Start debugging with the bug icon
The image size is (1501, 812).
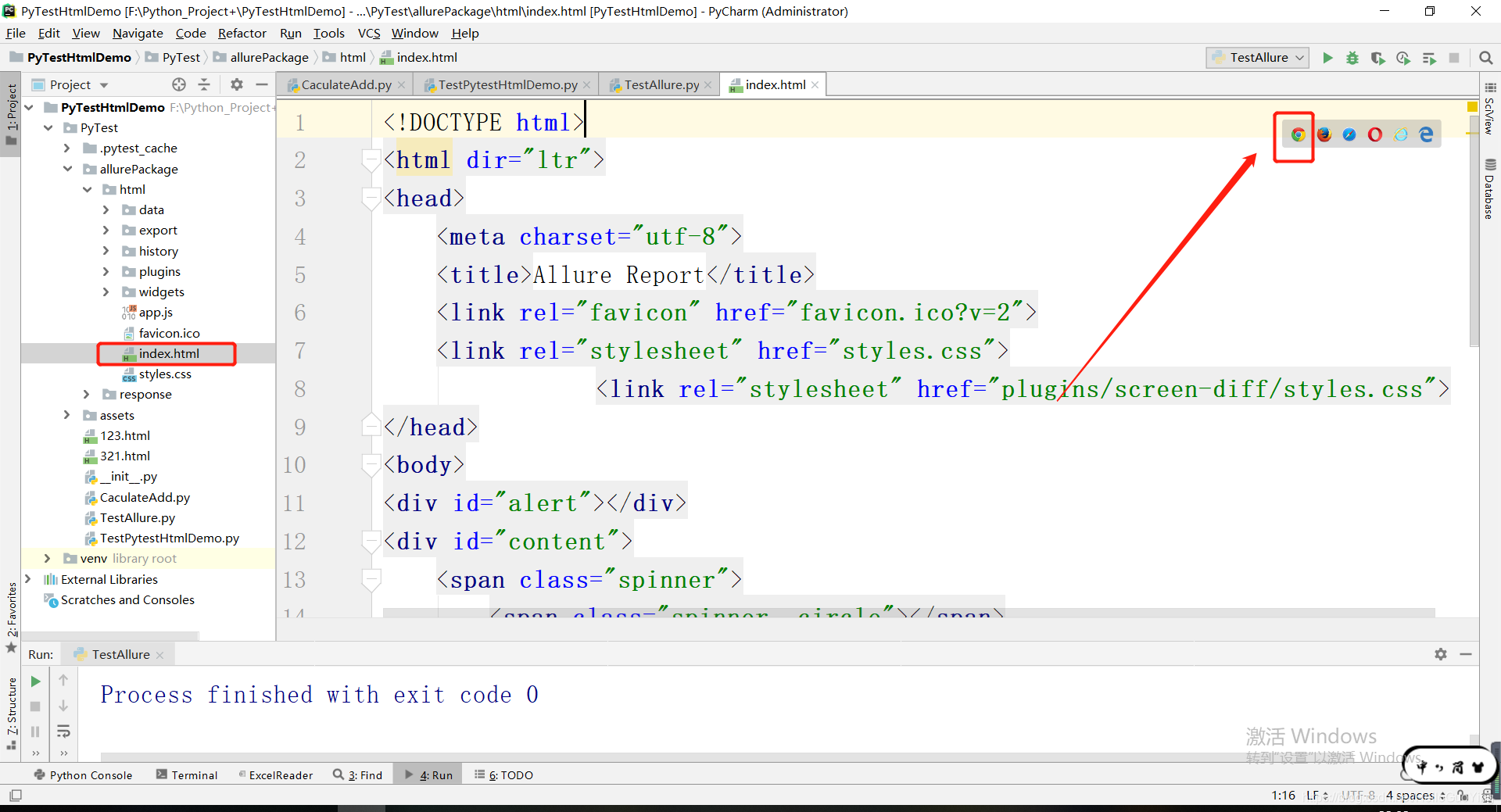coord(1352,58)
